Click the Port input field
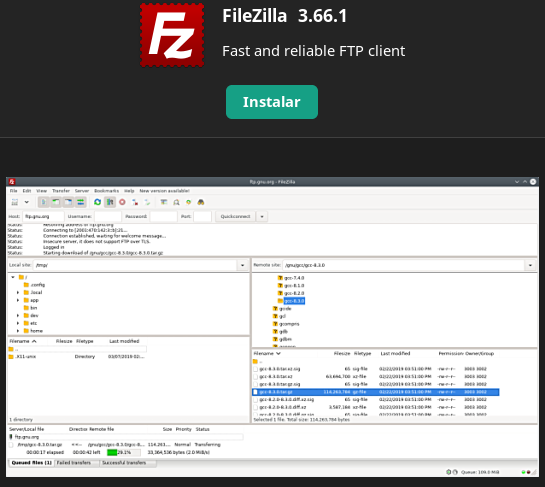Image resolution: width=545 pixels, height=487 pixels. click(x=202, y=216)
